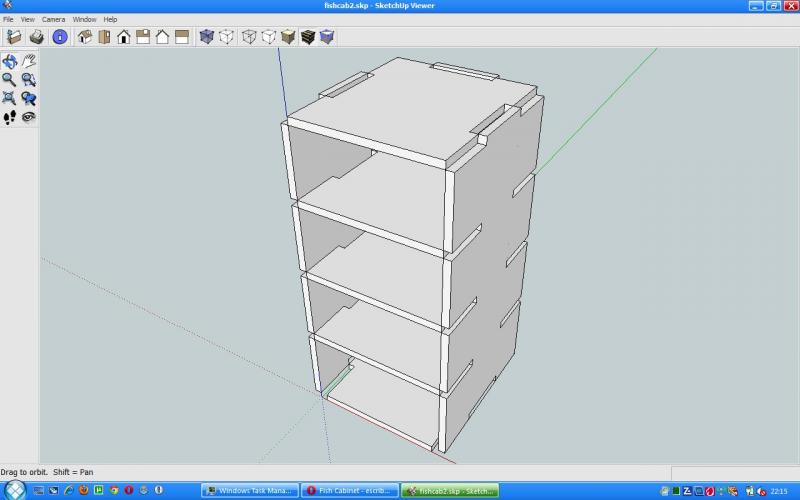Enable Monochrome face style
This screenshot has height=500, width=800.
pos(327,37)
